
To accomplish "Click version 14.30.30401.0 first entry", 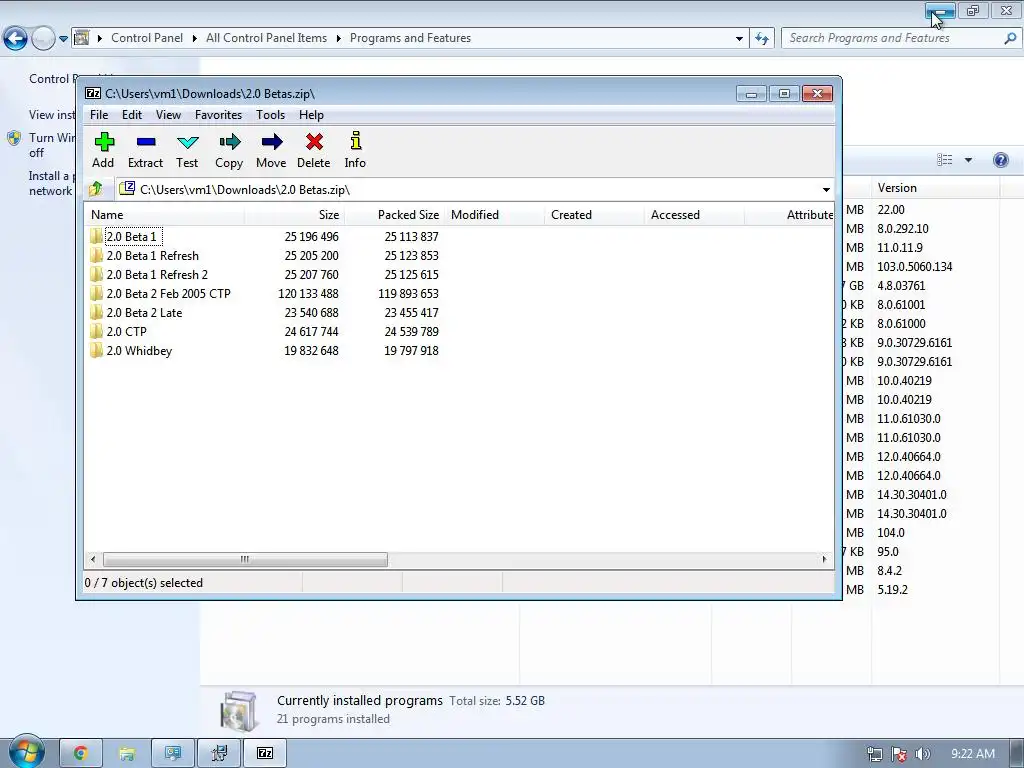I will [x=912, y=494].
